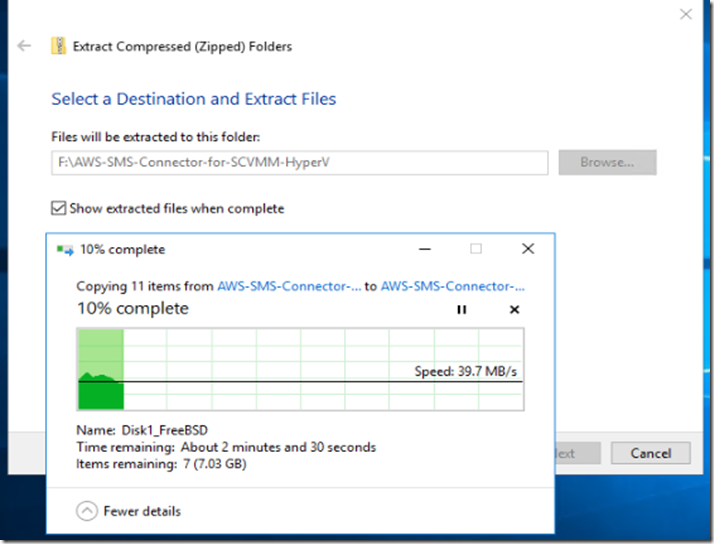The height and width of the screenshot is (544, 714).
Task: Collapse the dialog with the Fewer details chevron
Action: click(x=87, y=511)
